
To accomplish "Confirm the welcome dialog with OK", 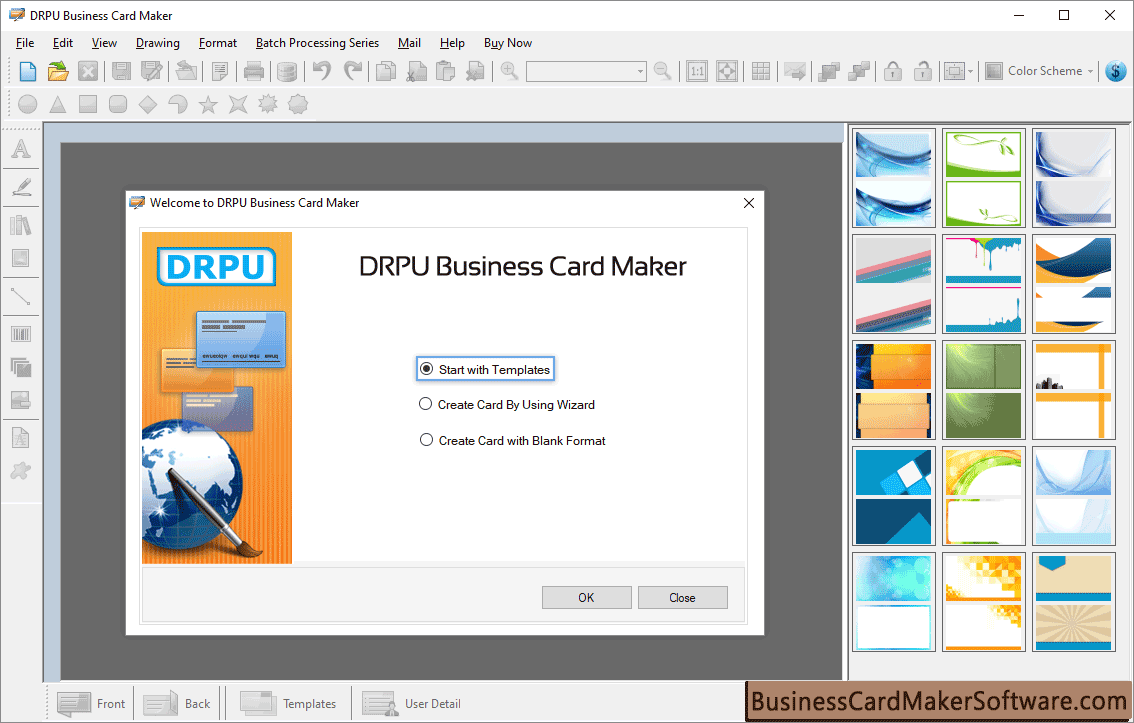I will [587, 597].
